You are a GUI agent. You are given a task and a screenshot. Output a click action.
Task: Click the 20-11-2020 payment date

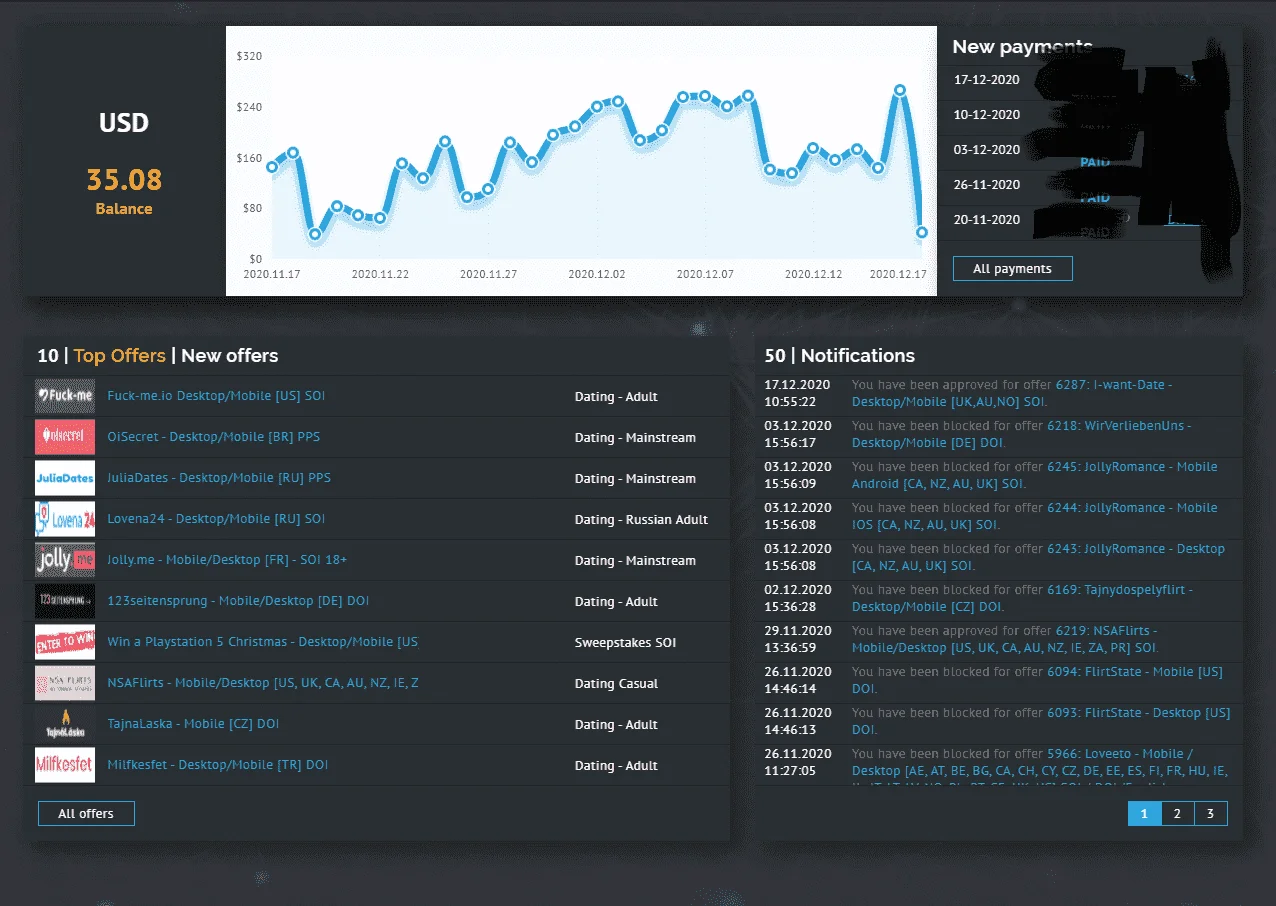[986, 220]
